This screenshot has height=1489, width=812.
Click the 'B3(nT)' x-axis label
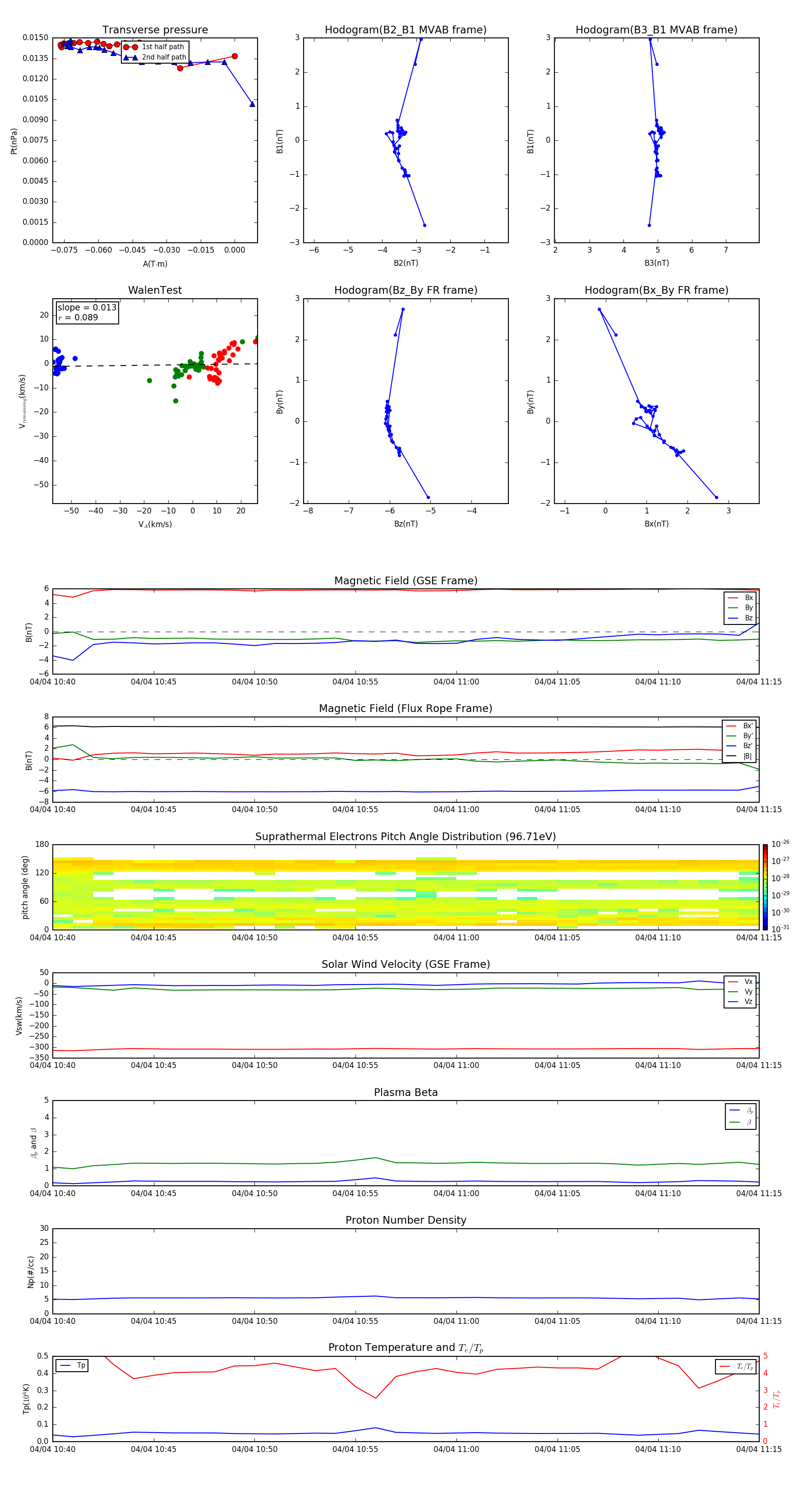point(656,263)
